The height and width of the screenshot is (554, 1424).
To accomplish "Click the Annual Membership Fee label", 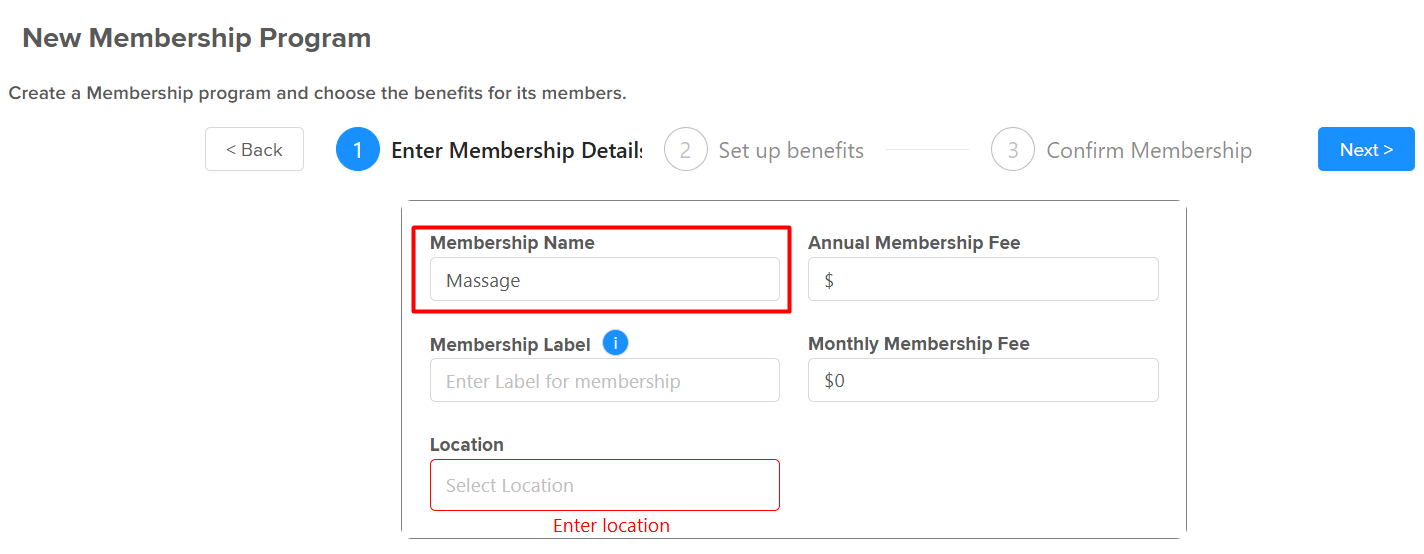I will coord(914,242).
